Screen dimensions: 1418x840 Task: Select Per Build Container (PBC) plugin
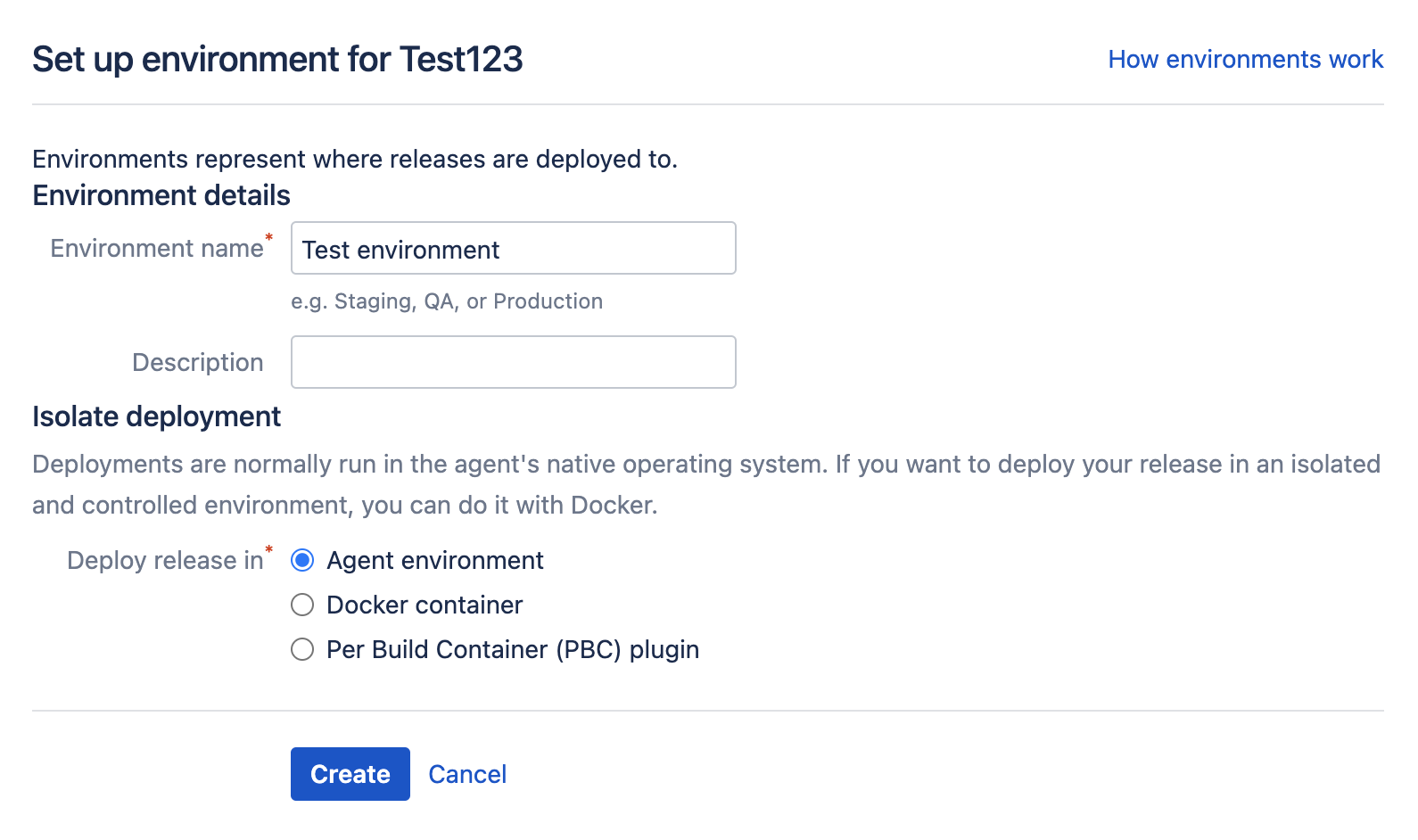302,649
